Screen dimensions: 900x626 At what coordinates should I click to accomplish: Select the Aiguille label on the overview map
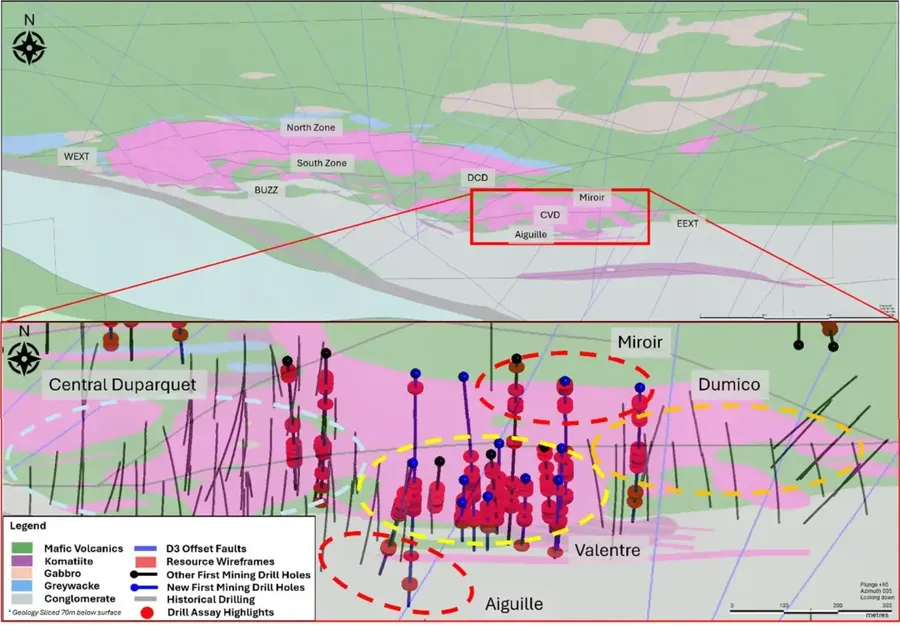tap(531, 234)
